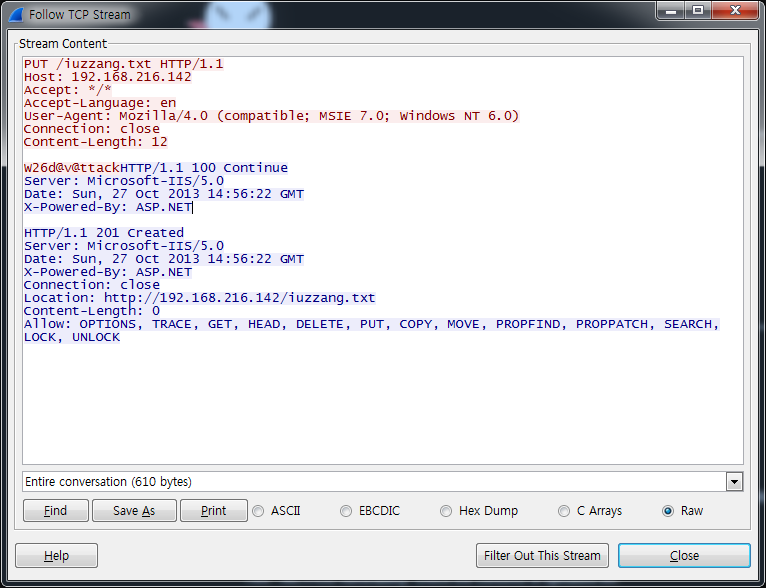The image size is (766, 588).
Task: Click the 'Host: 192.168.216.142' line
Action: pos(107,77)
